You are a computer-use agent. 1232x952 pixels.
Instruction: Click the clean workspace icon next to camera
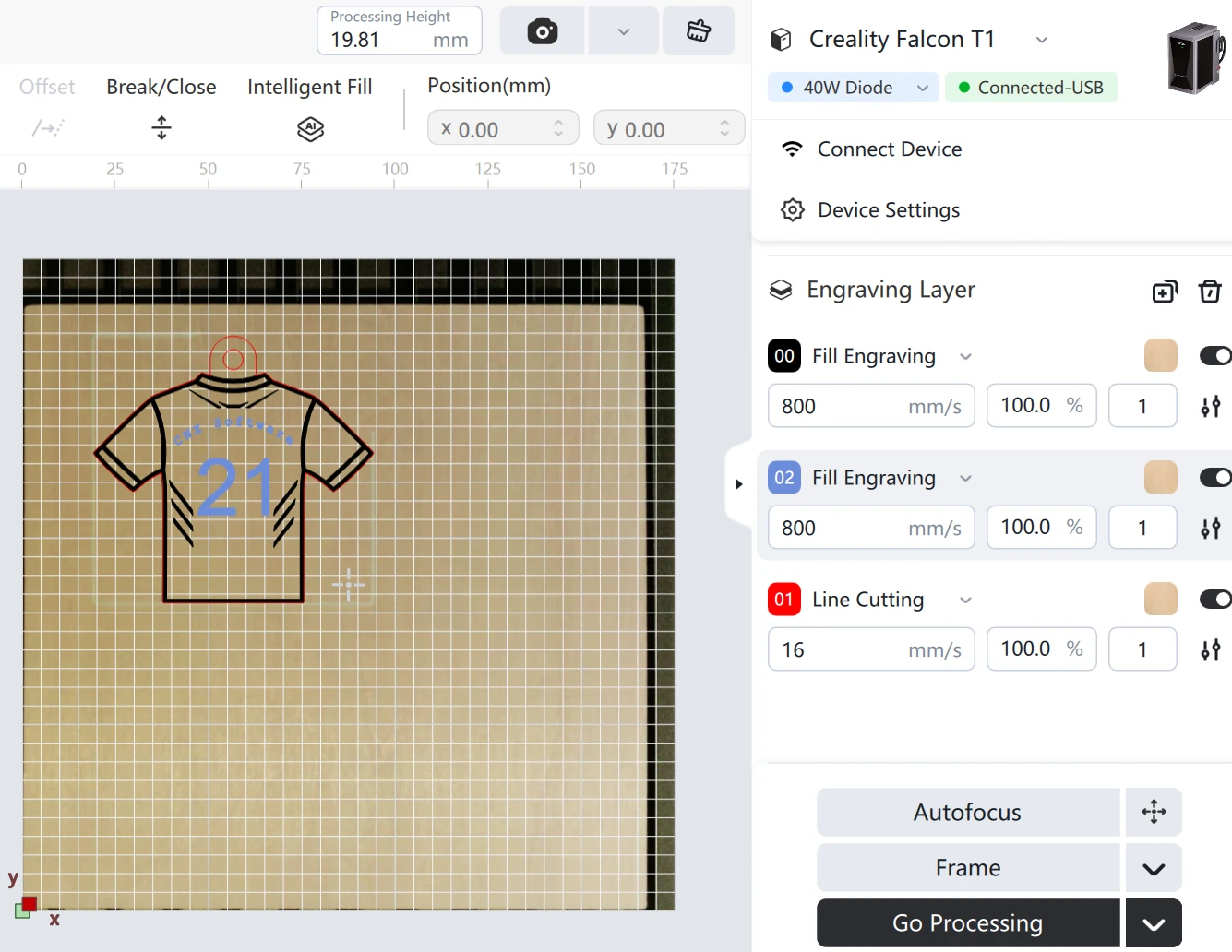[699, 31]
